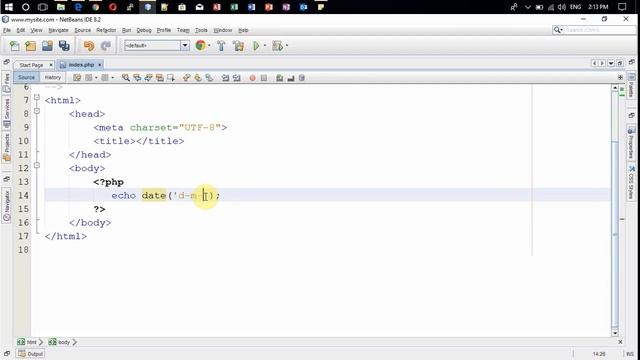The width and height of the screenshot is (640, 360).
Task: Open the run configuration <default> combo box
Action: (157, 45)
